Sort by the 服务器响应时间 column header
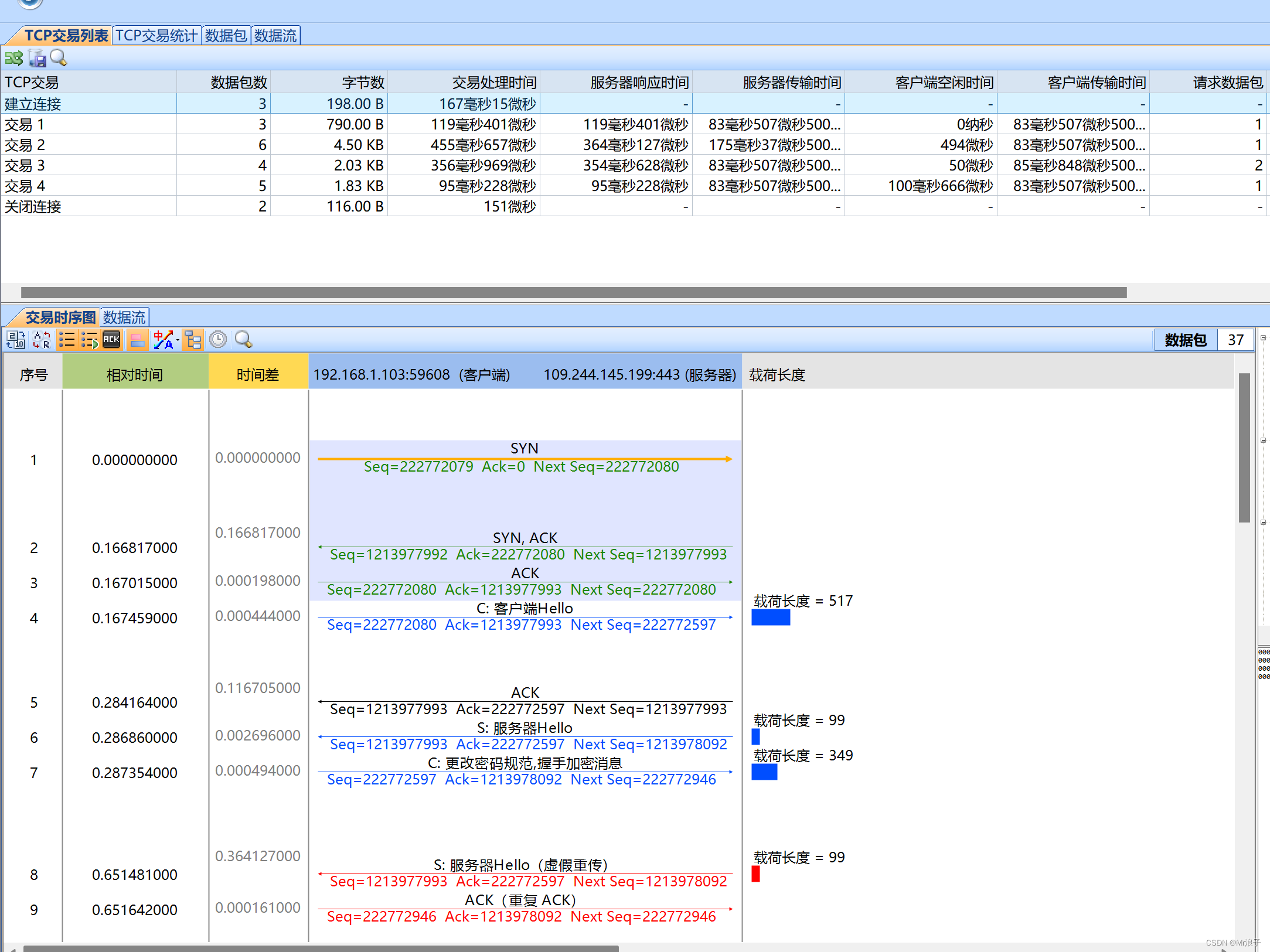The image size is (1270, 952). 639,83
